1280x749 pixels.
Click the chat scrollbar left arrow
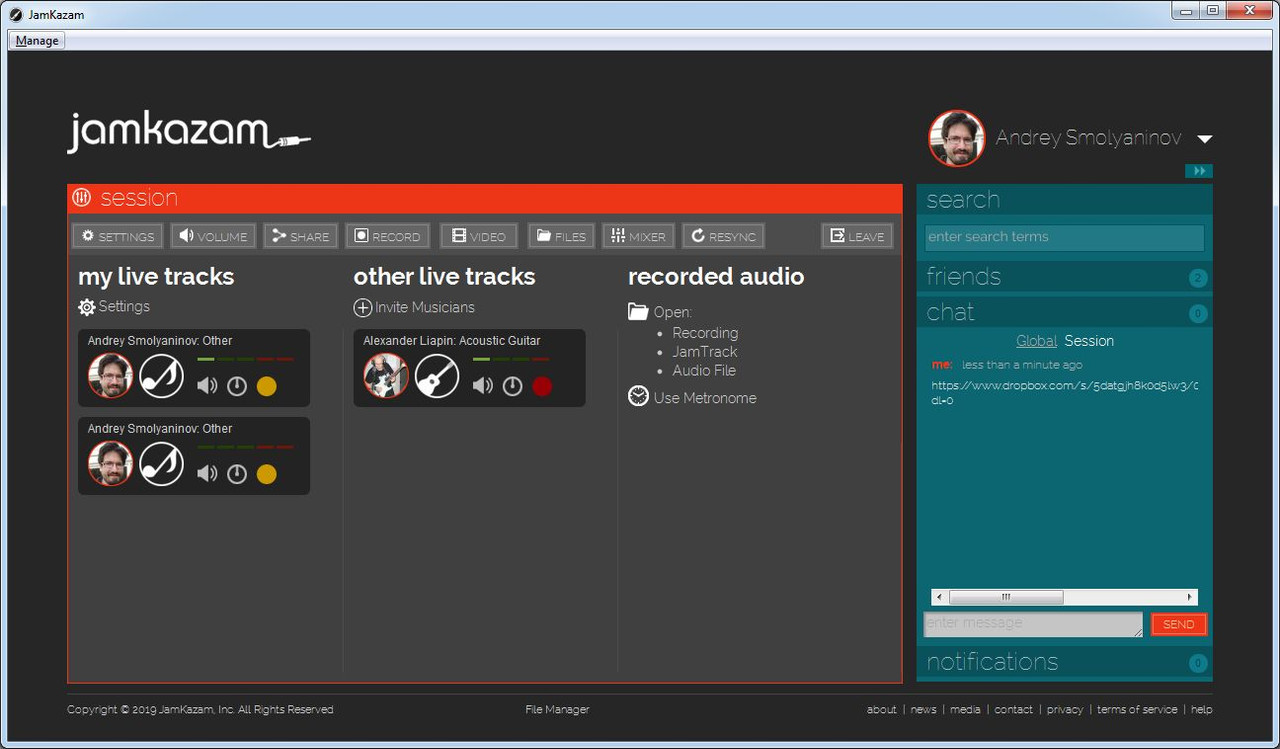[x=938, y=597]
